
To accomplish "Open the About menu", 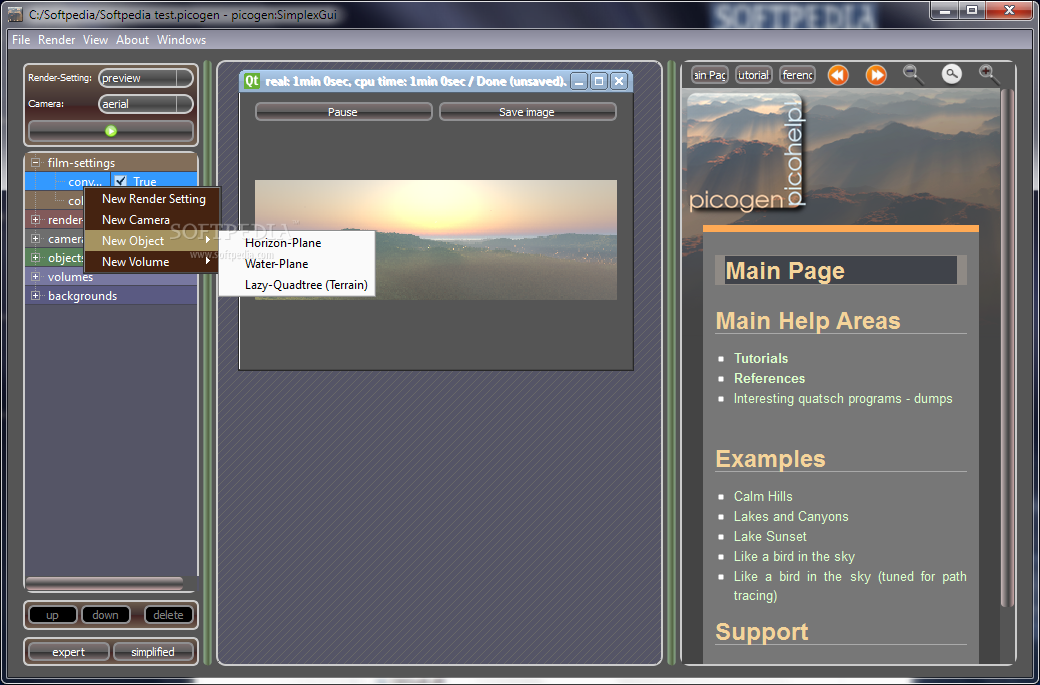I will click(x=133, y=40).
